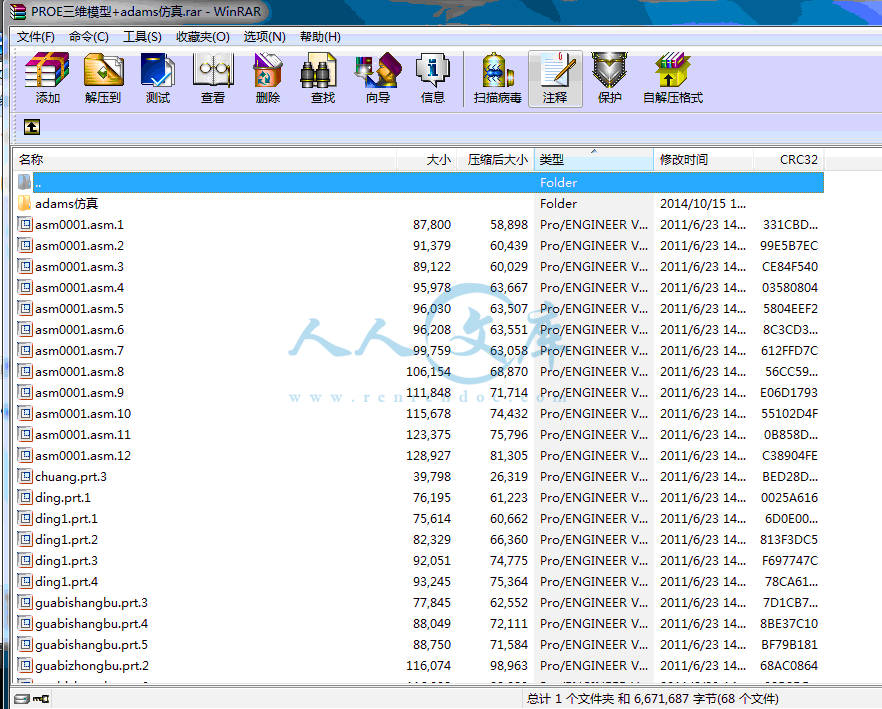Select file asm0001.asm.6
This screenshot has width=882, height=709.
(x=79, y=330)
